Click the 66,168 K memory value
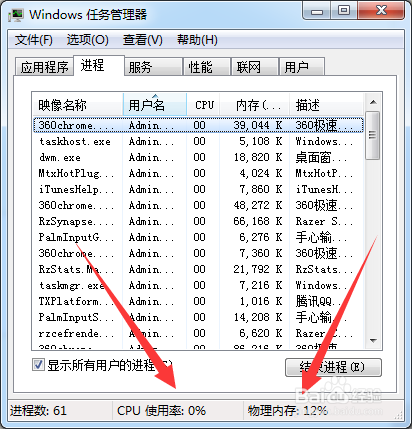The height and width of the screenshot is (429, 412). point(258,221)
